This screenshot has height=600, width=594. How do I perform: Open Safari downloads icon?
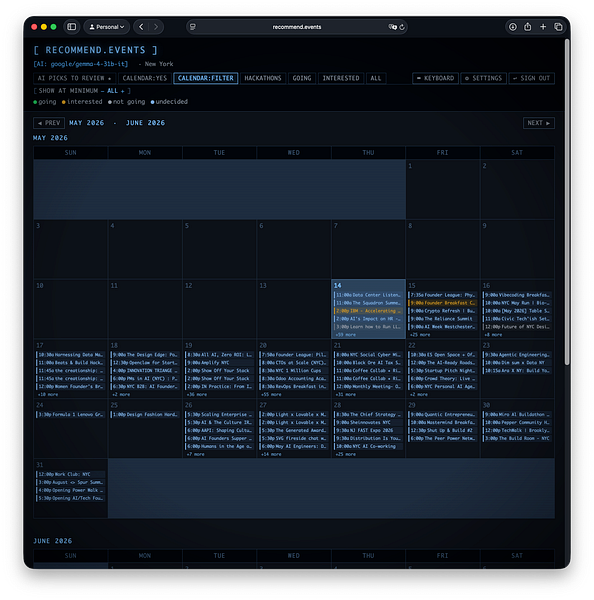(x=512, y=27)
